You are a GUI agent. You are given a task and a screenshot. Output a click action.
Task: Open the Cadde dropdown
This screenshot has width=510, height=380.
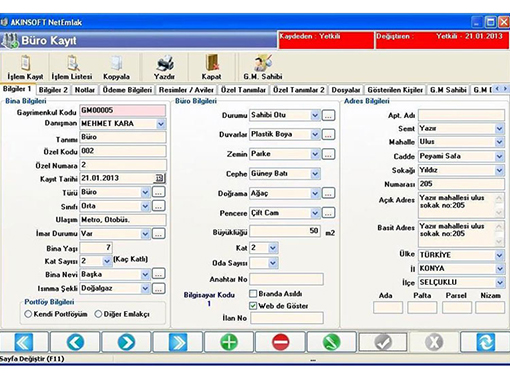click(499, 156)
